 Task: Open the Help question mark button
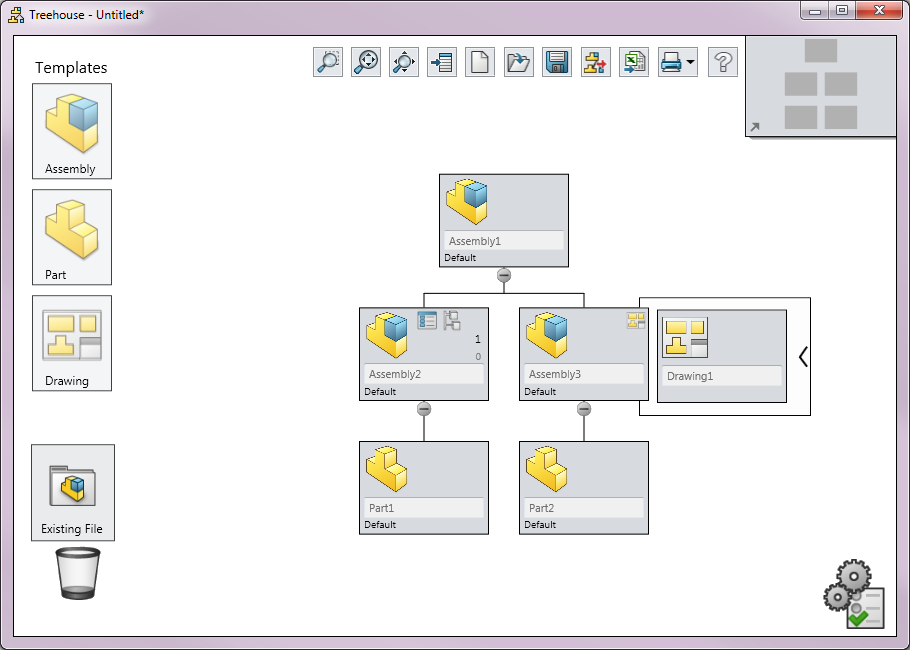click(723, 62)
